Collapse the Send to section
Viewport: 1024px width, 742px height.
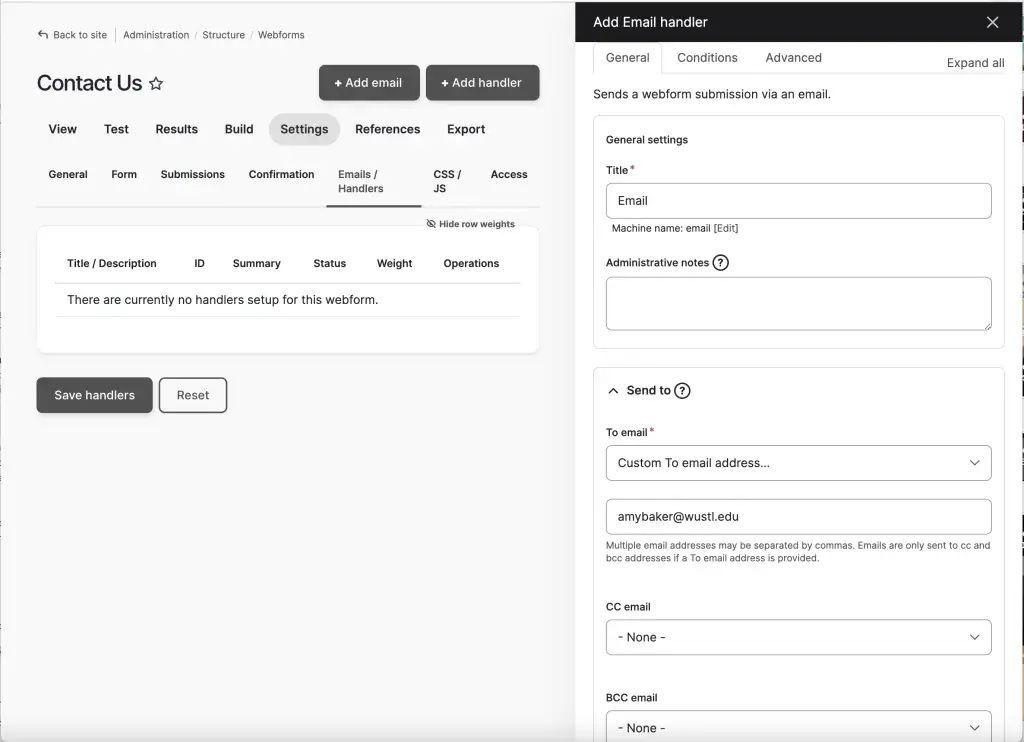pos(614,391)
